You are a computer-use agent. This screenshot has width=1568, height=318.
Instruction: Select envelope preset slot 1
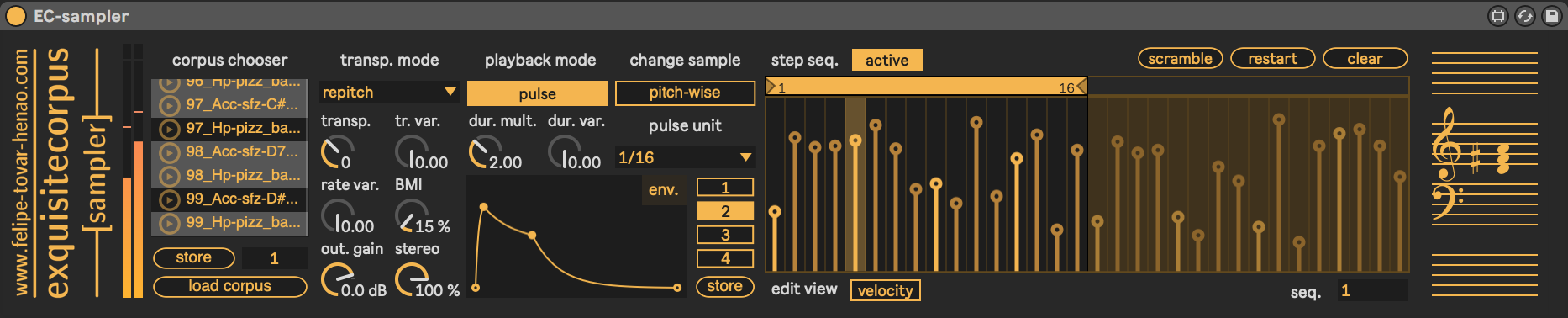coord(725,188)
